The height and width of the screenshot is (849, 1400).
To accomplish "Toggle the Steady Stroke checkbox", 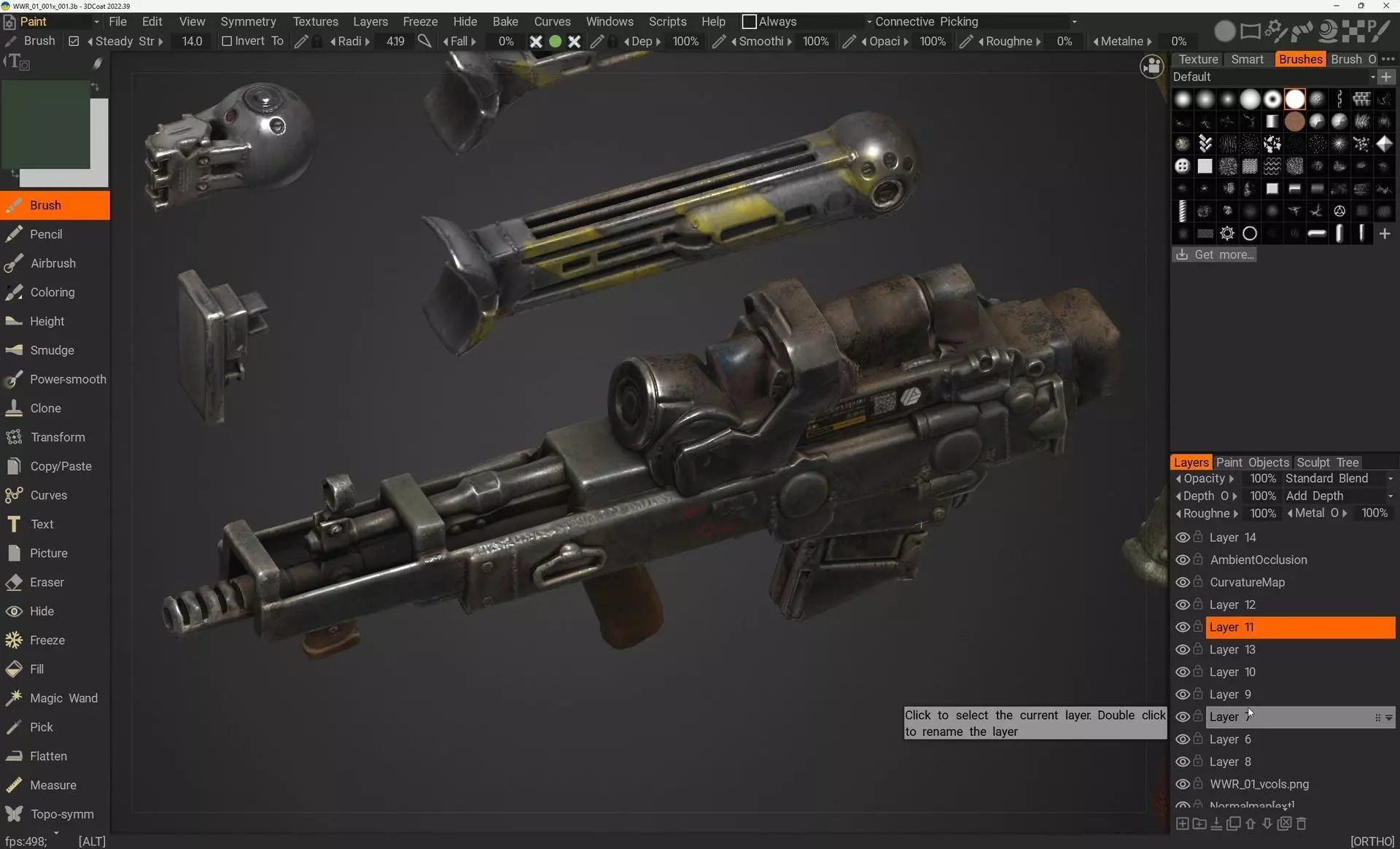I will (x=74, y=42).
